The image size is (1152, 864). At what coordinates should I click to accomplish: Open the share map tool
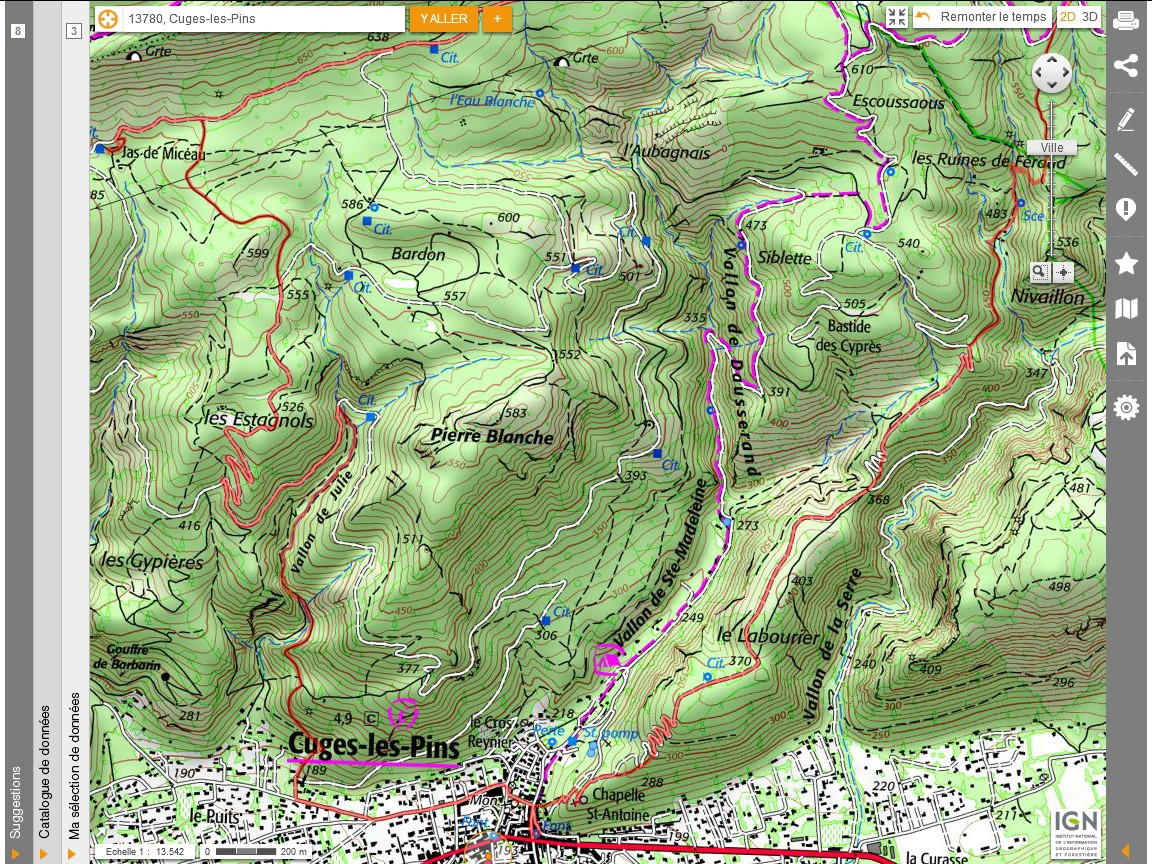tap(1126, 65)
